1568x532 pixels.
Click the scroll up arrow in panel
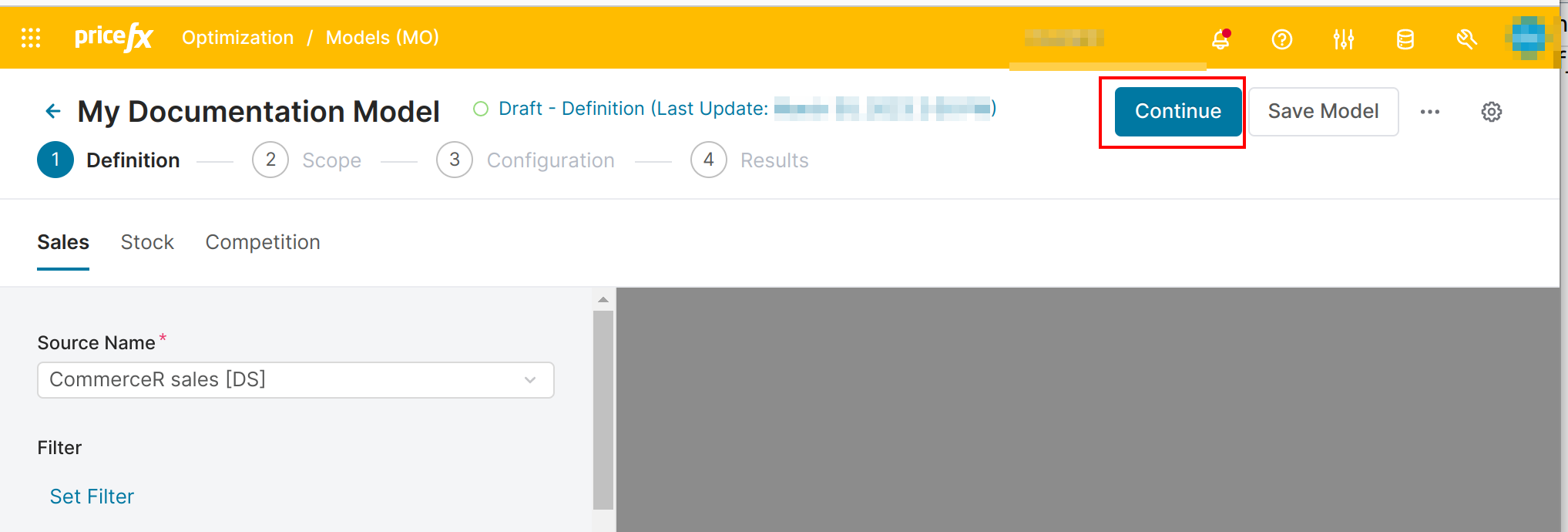coord(603,299)
